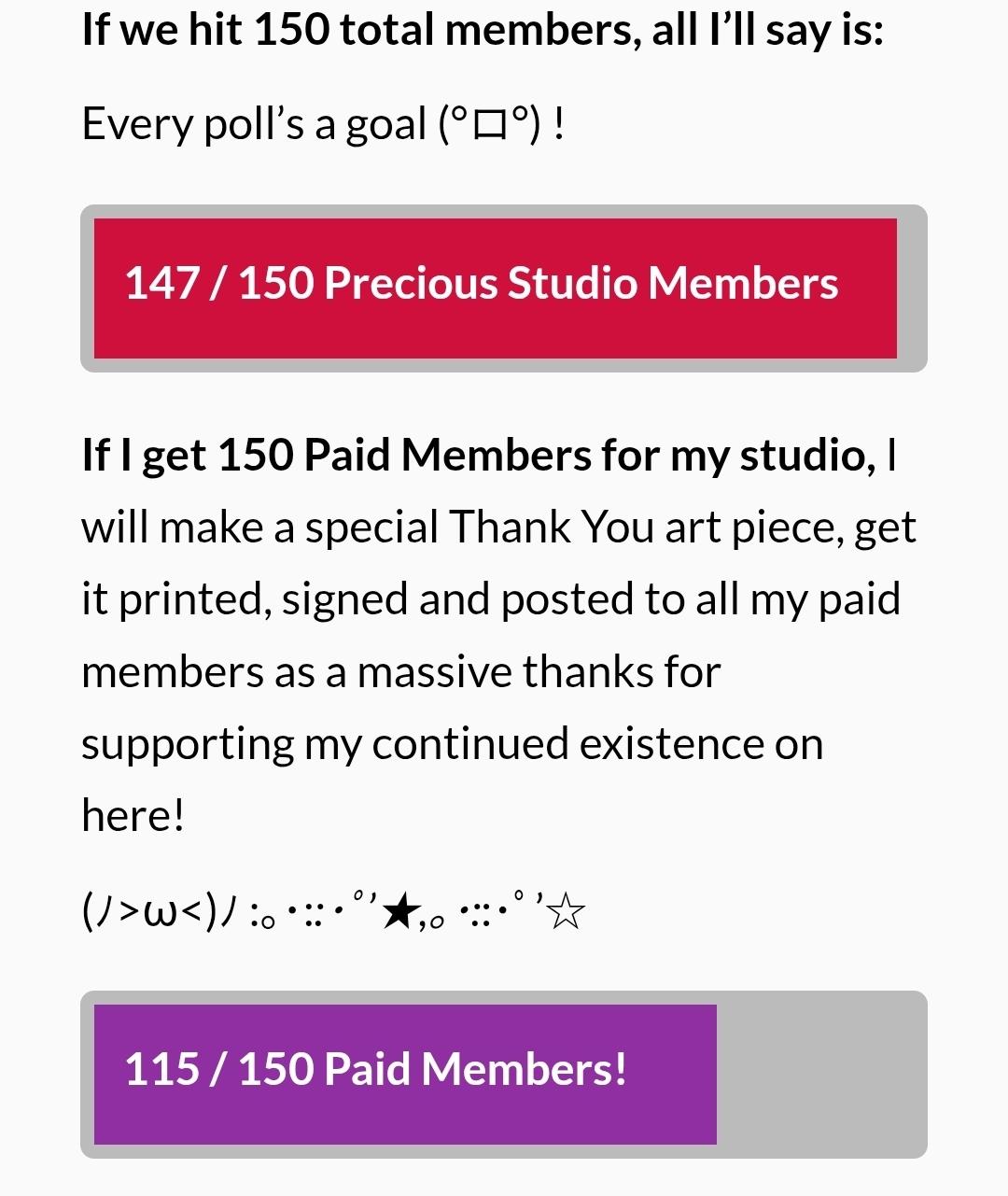
Task: Click the 'supporting my continued existence on' line
Action: tap(453, 744)
